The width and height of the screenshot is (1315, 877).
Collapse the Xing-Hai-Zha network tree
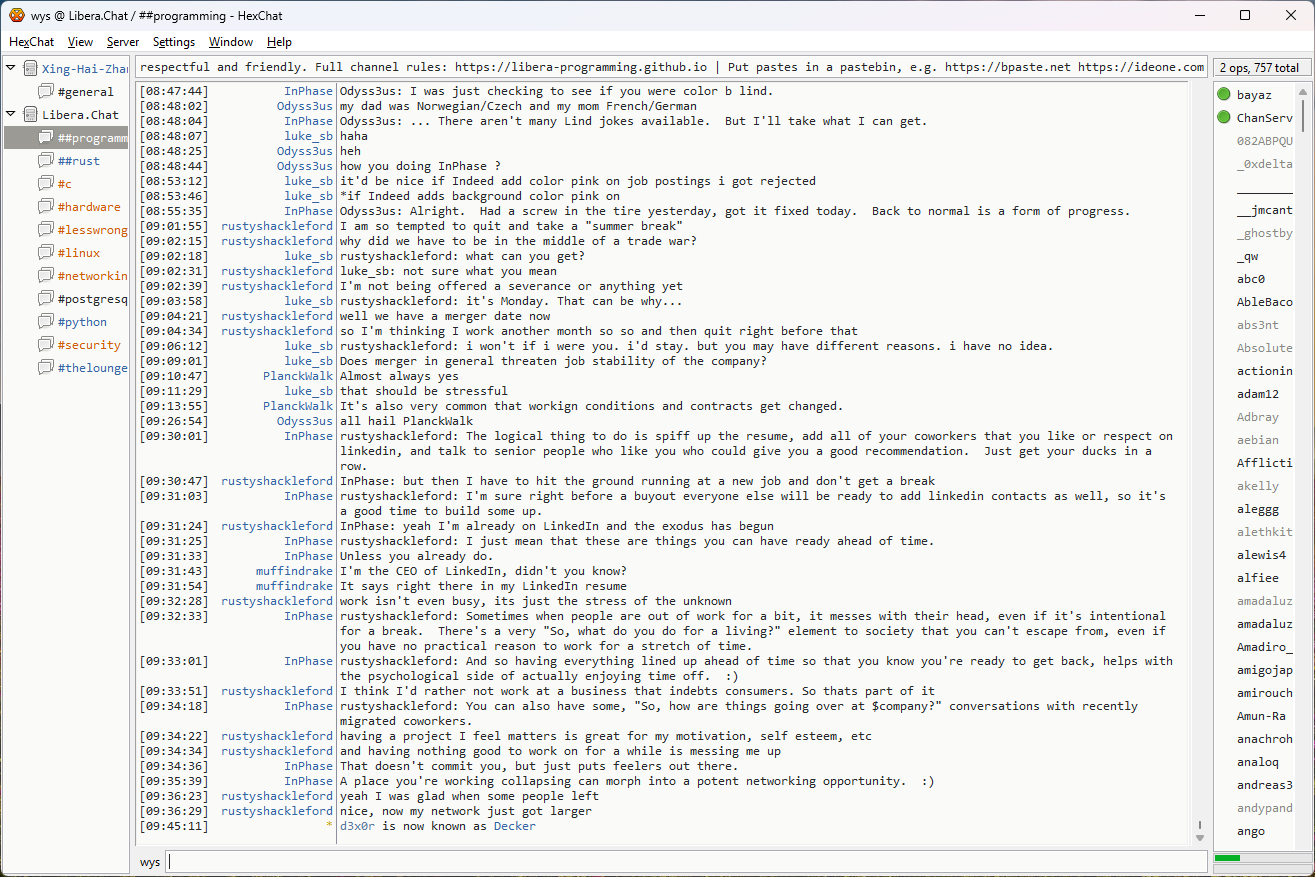pyautogui.click(x=11, y=69)
